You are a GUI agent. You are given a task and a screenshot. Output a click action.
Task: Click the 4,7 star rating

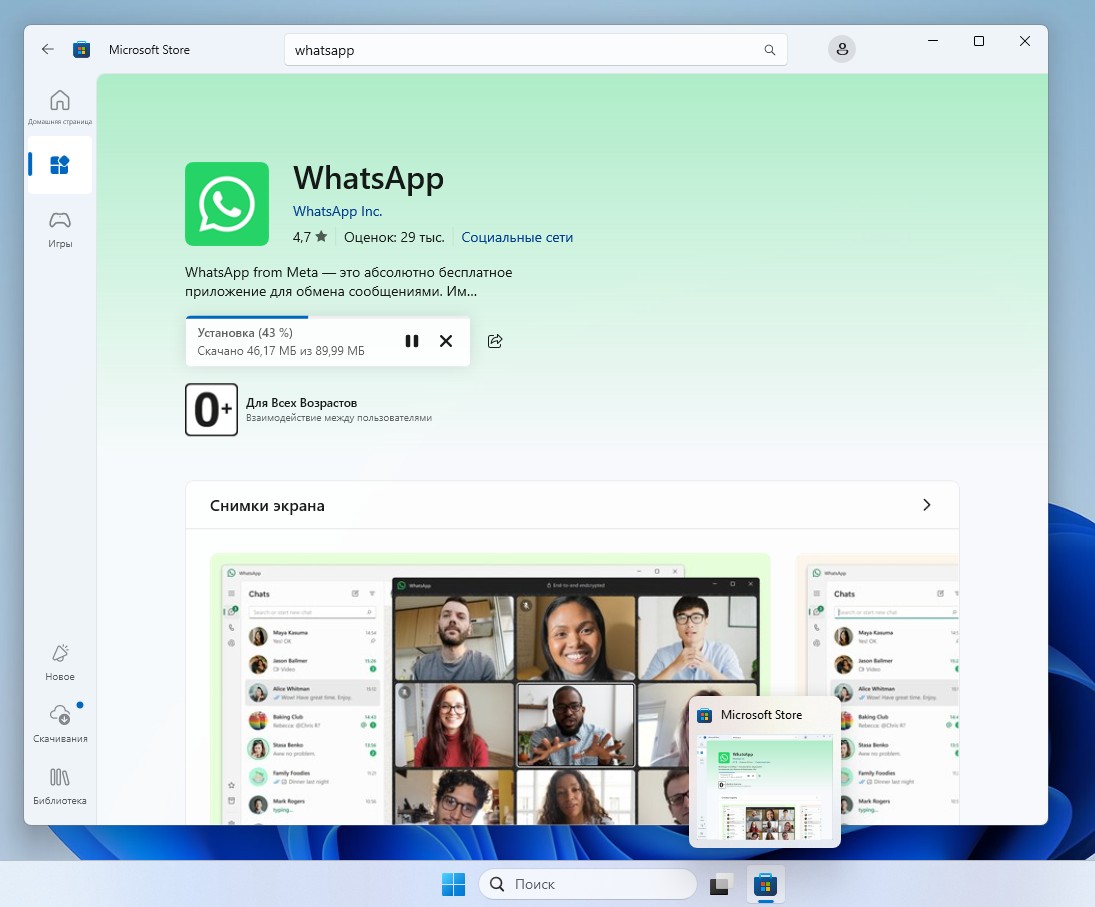[309, 237]
